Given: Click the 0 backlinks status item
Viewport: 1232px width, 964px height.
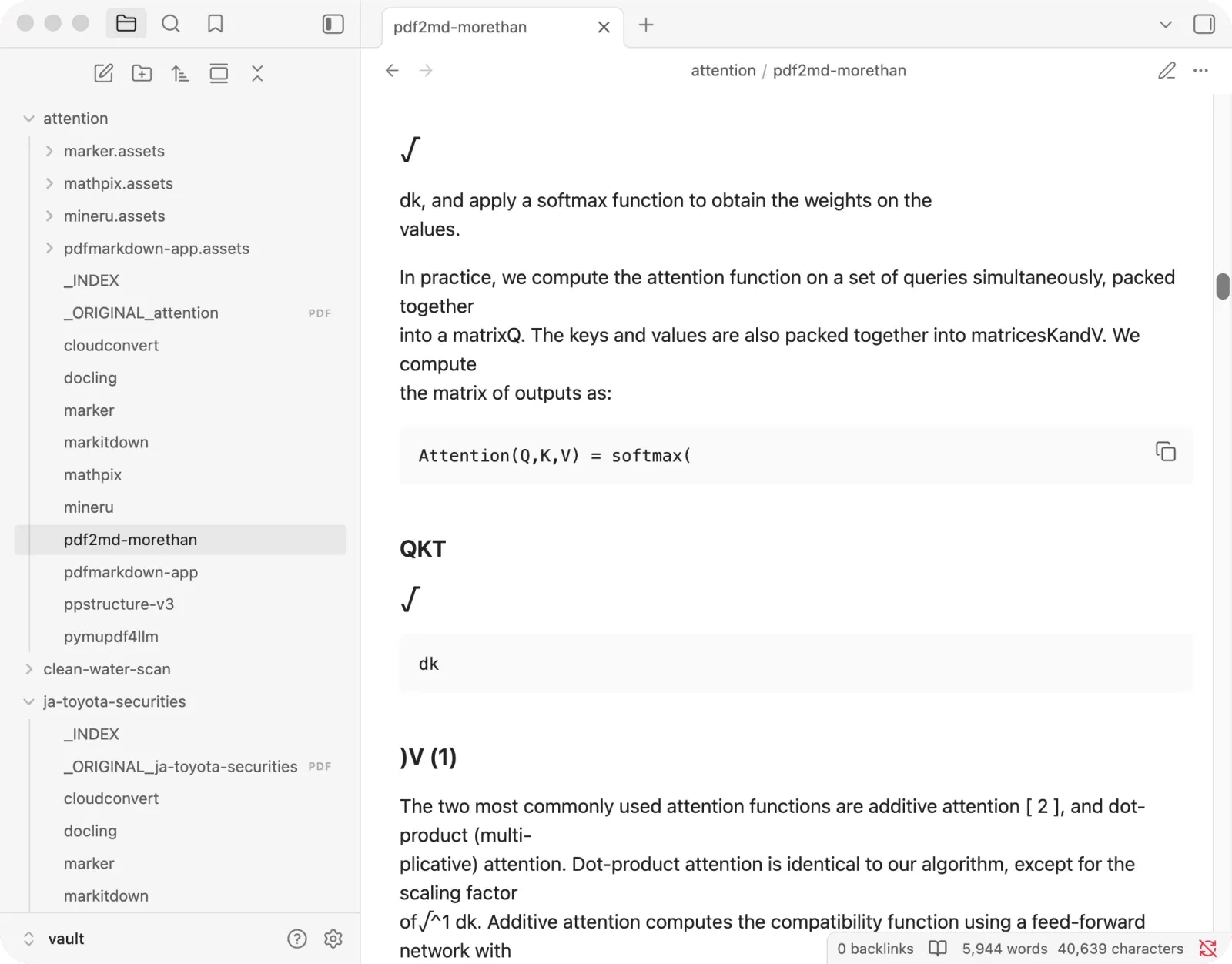Looking at the screenshot, I should point(875,949).
